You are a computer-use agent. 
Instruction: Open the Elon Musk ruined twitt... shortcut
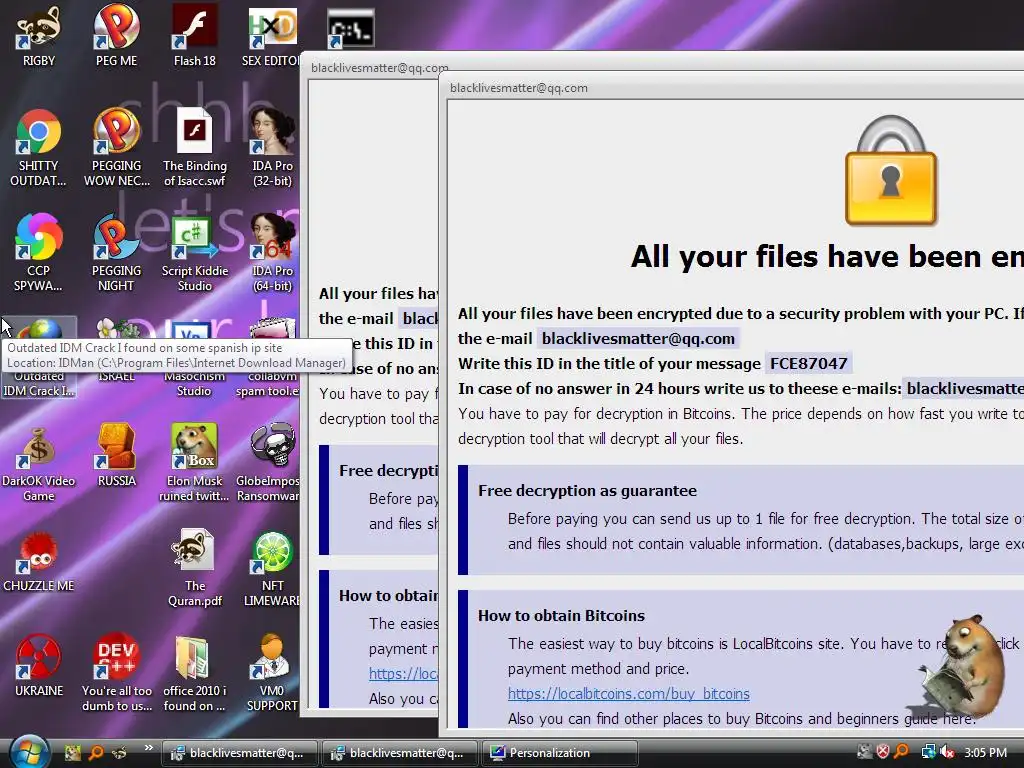pyautogui.click(x=195, y=462)
